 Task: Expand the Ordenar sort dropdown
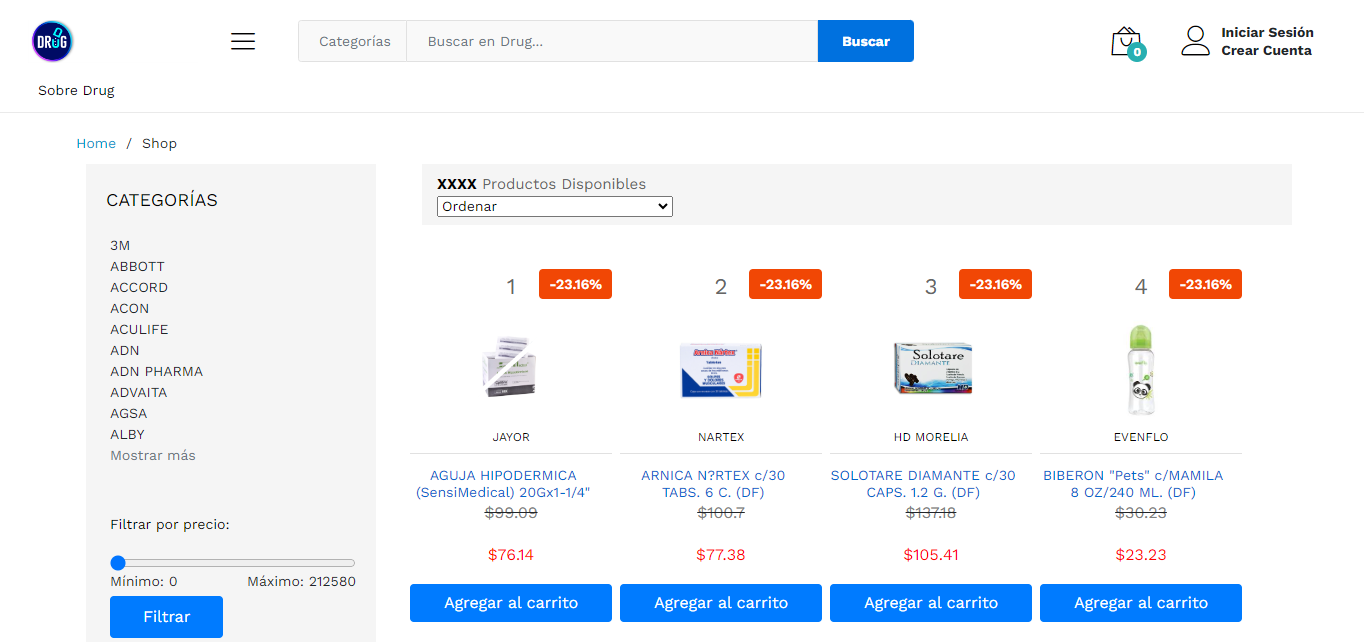pos(555,206)
